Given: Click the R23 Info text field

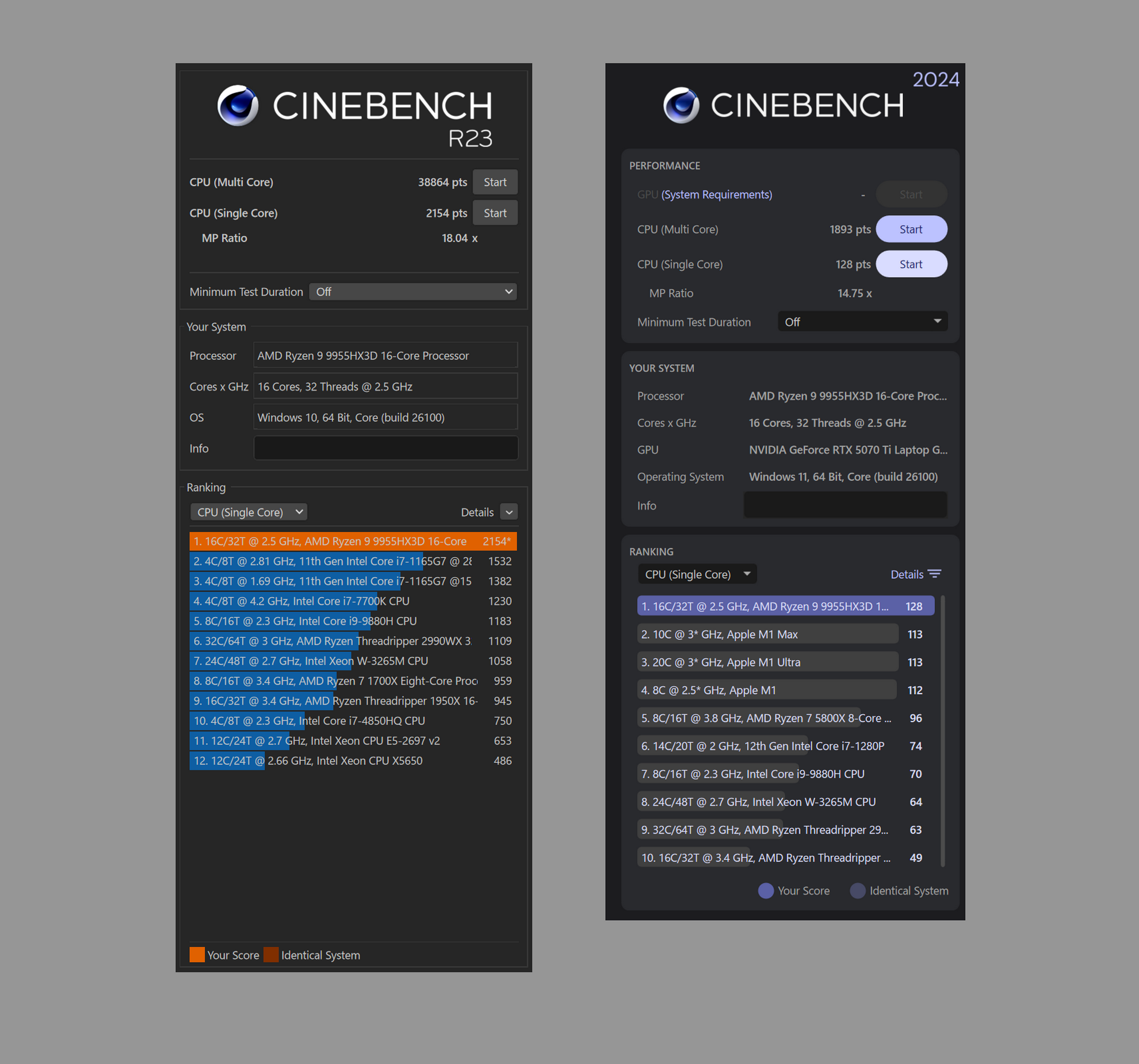Looking at the screenshot, I should pos(385,448).
